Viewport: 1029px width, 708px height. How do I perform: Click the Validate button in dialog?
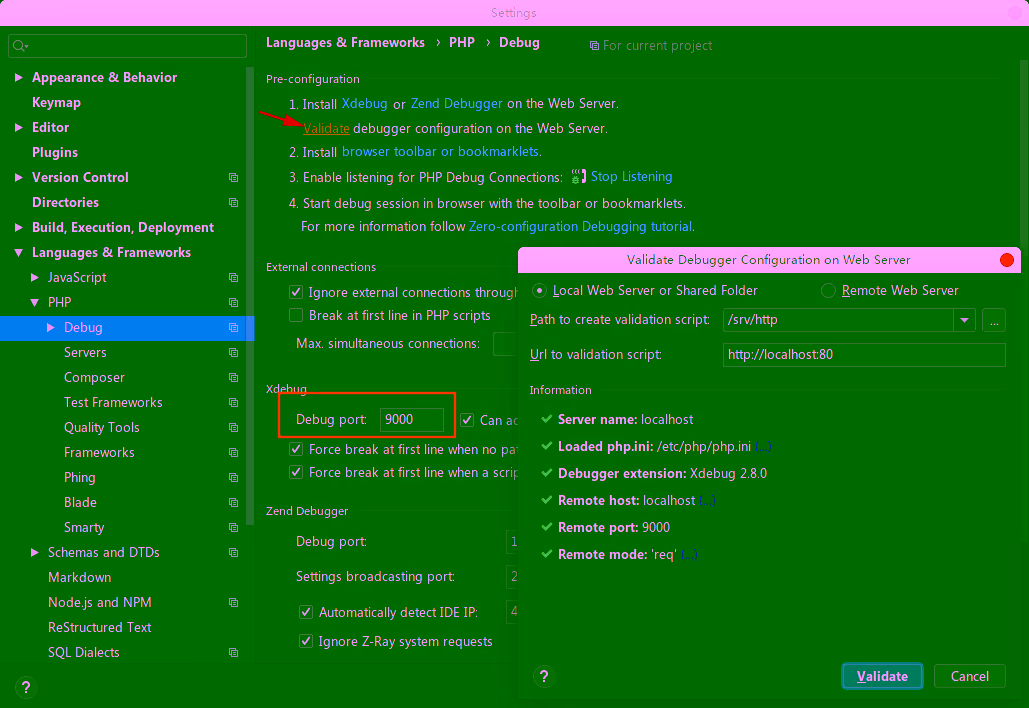tap(882, 677)
